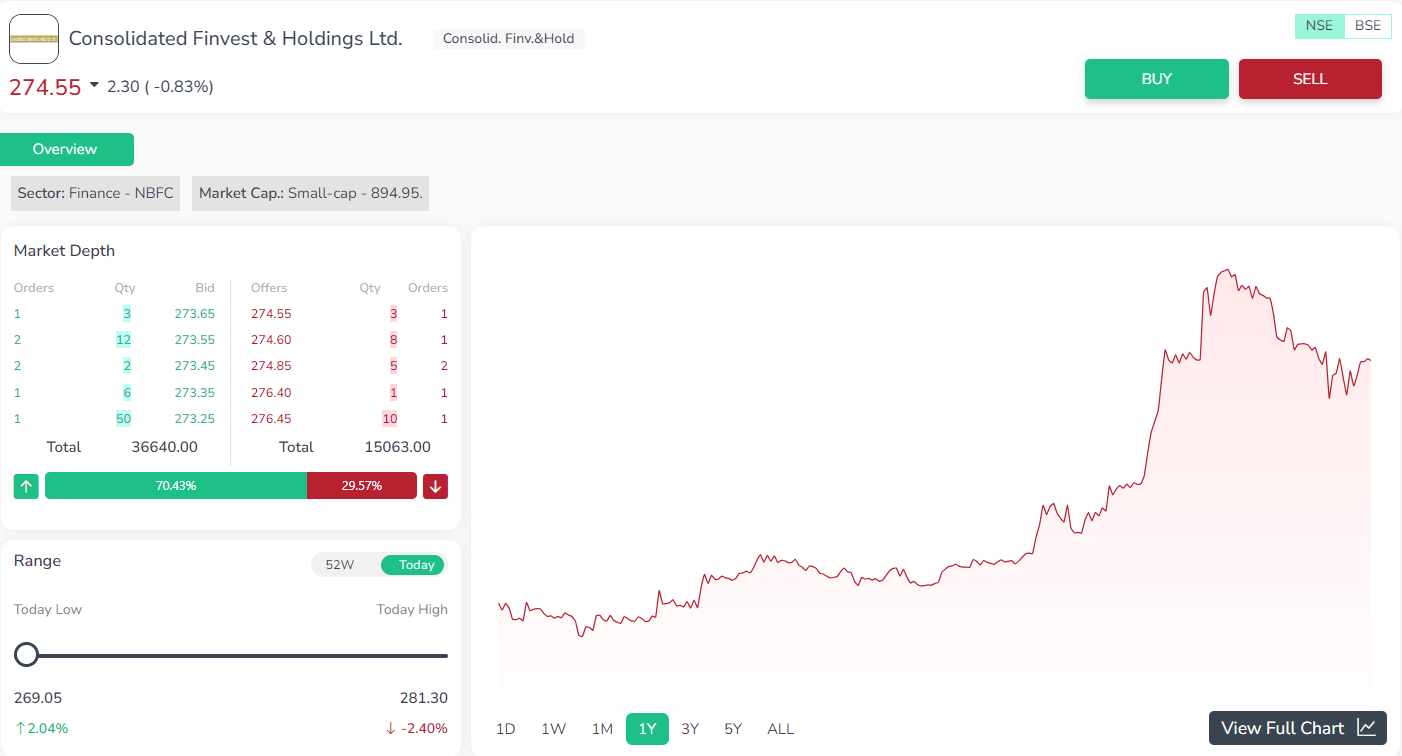Click the Market Cap Small-cap tag
The image size is (1402, 756).
pos(310,193)
